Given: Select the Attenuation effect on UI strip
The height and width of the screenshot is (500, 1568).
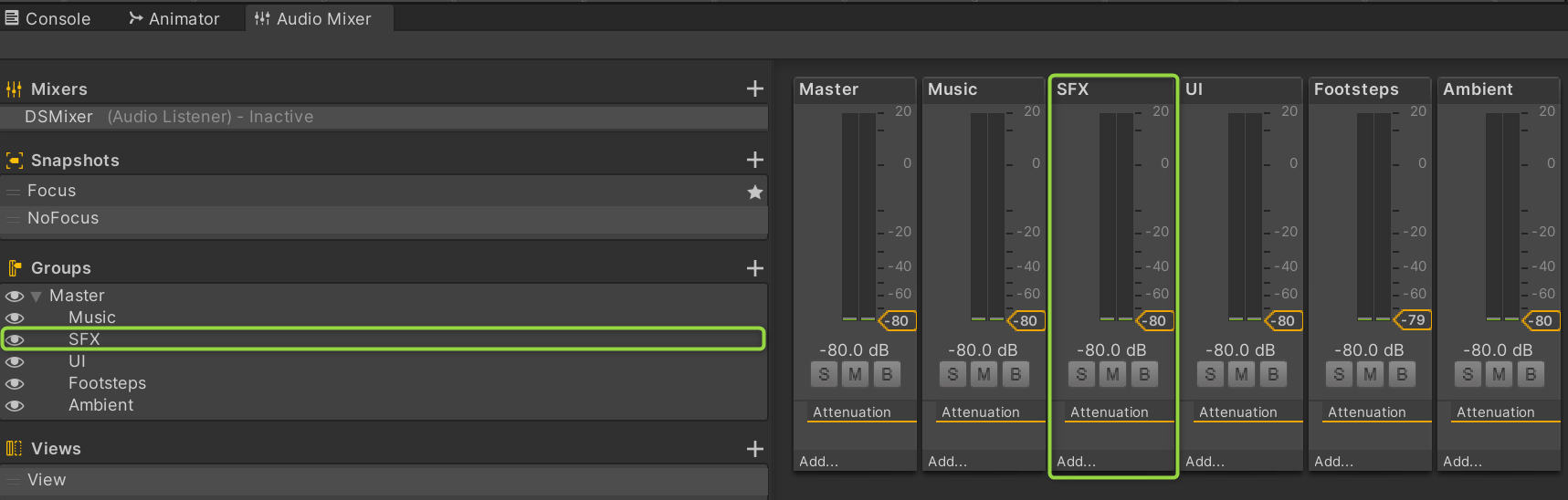Looking at the screenshot, I should [1237, 412].
